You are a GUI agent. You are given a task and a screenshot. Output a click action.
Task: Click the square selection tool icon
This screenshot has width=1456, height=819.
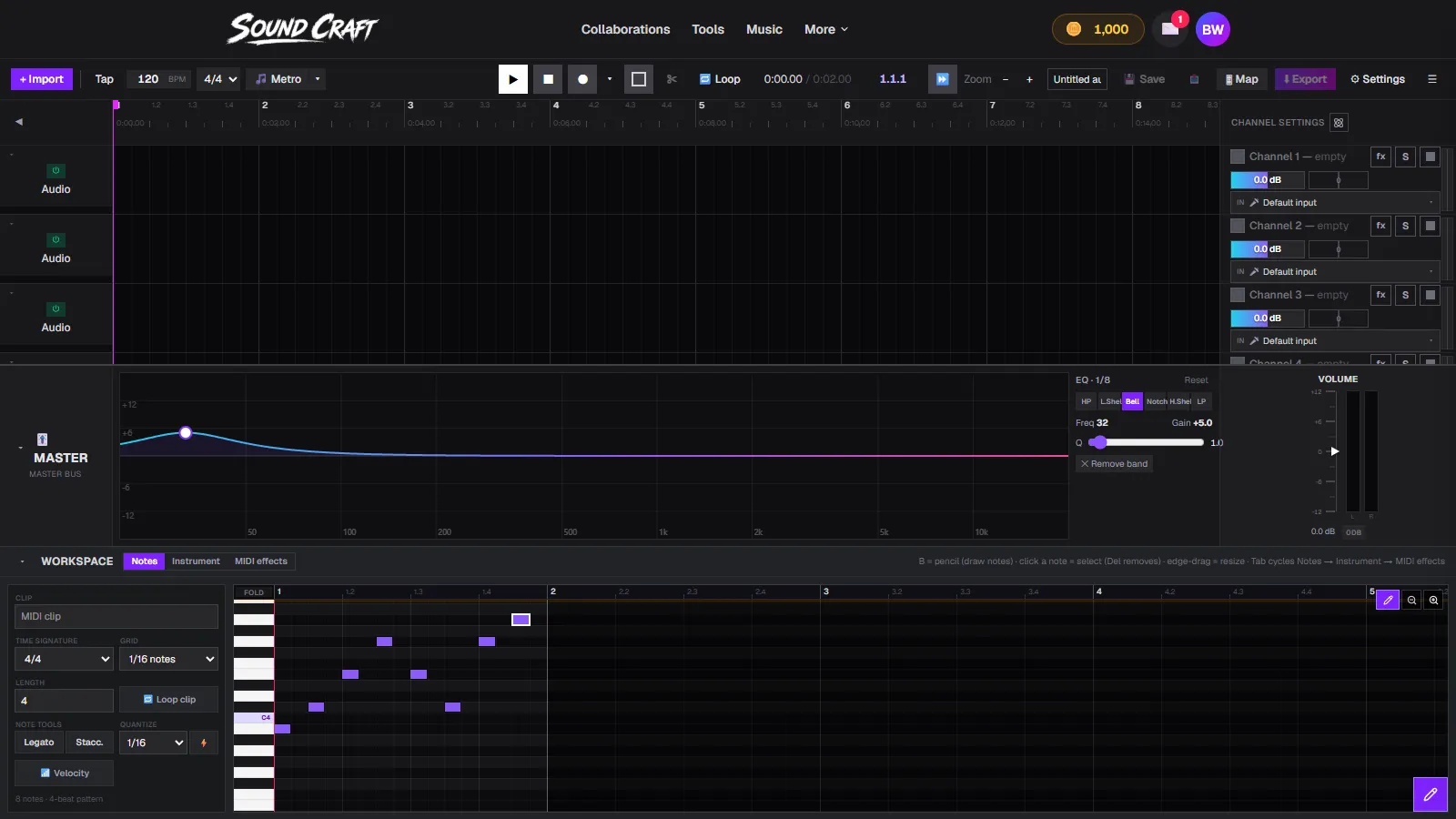tap(639, 79)
